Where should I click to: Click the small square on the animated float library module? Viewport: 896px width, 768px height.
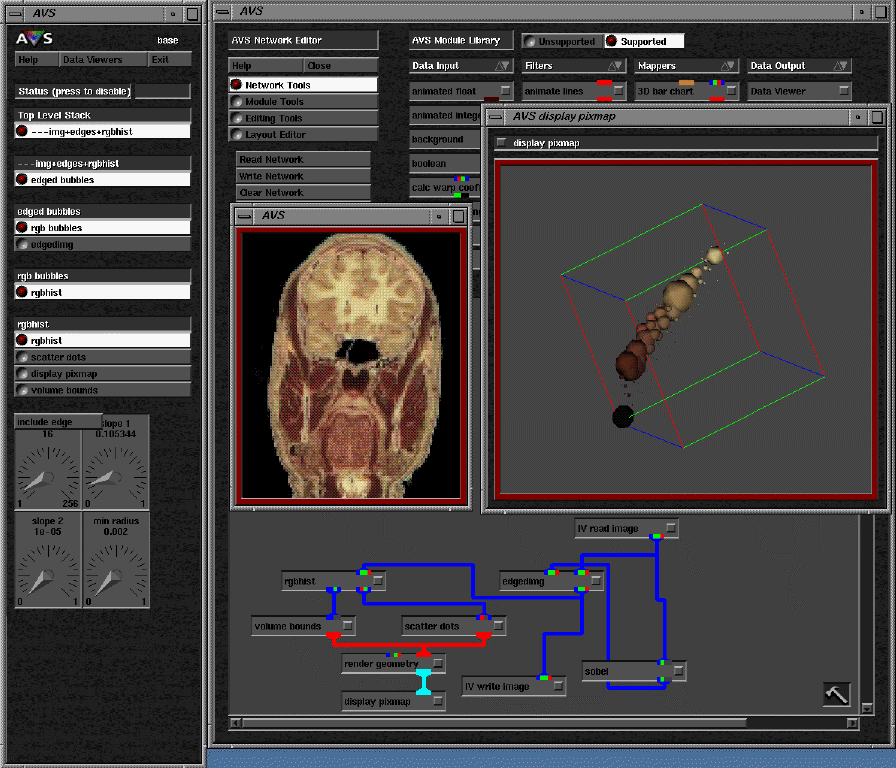[506, 90]
